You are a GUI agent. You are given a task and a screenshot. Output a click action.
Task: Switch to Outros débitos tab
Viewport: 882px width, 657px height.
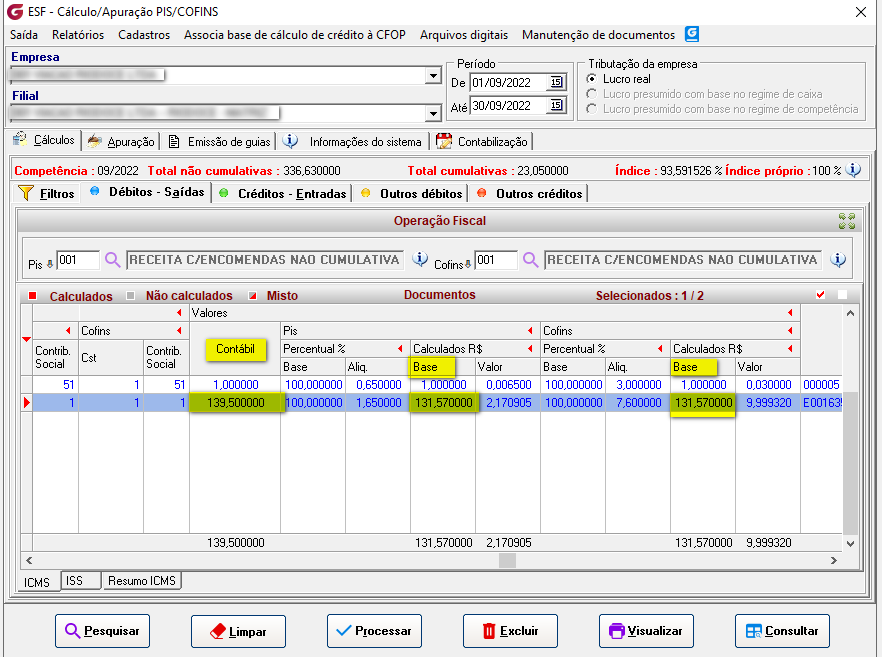(x=413, y=194)
